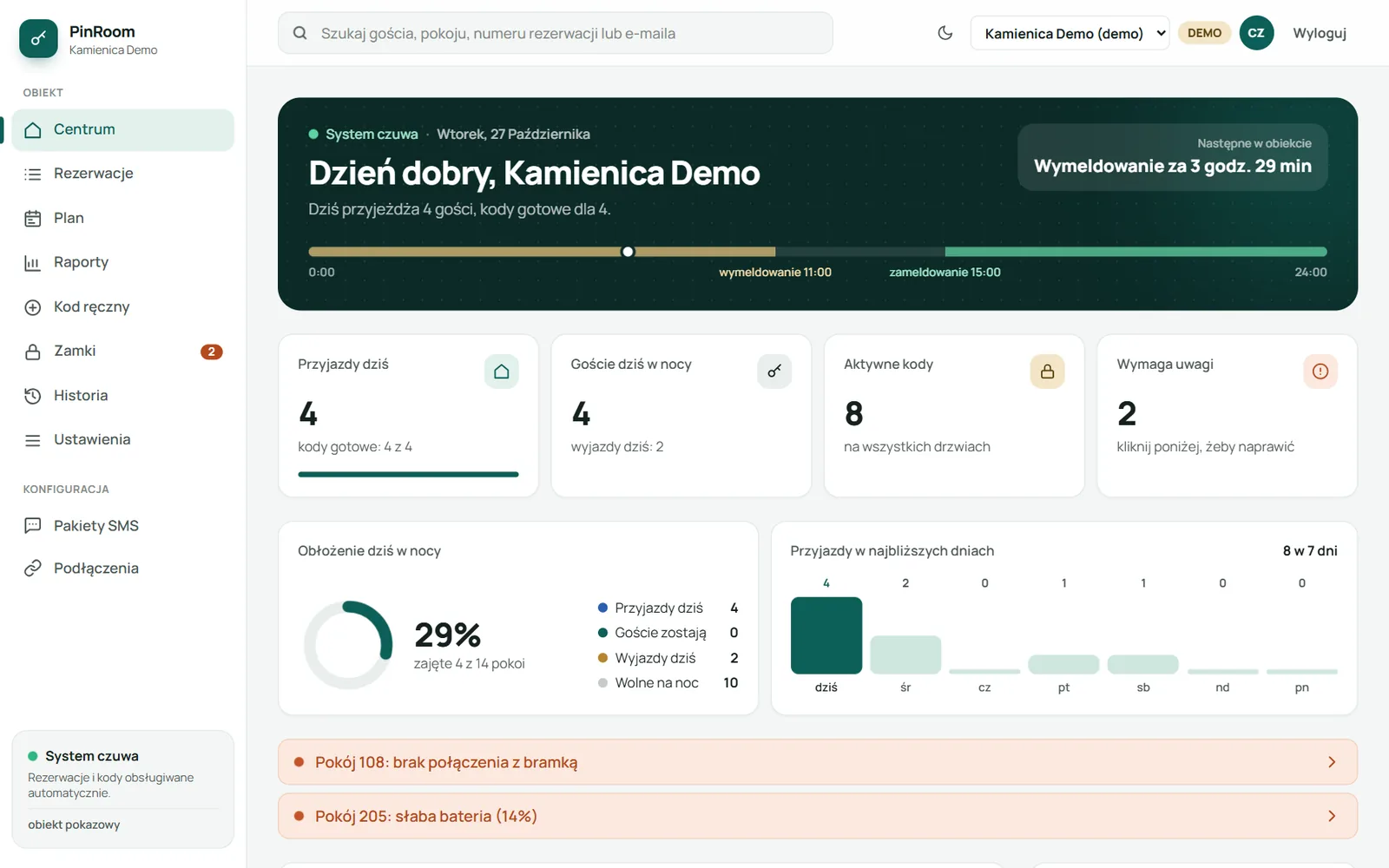Click the sb bar in arrivals chart
Viewport: 1389px width, 868px height.
tap(1143, 664)
